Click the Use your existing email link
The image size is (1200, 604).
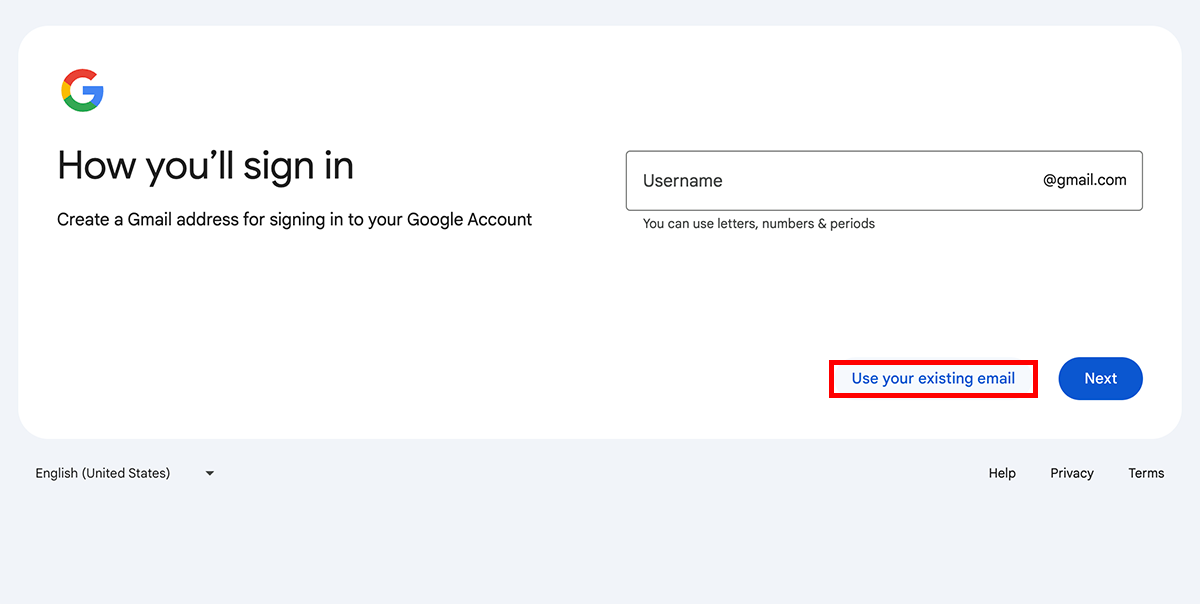point(933,379)
